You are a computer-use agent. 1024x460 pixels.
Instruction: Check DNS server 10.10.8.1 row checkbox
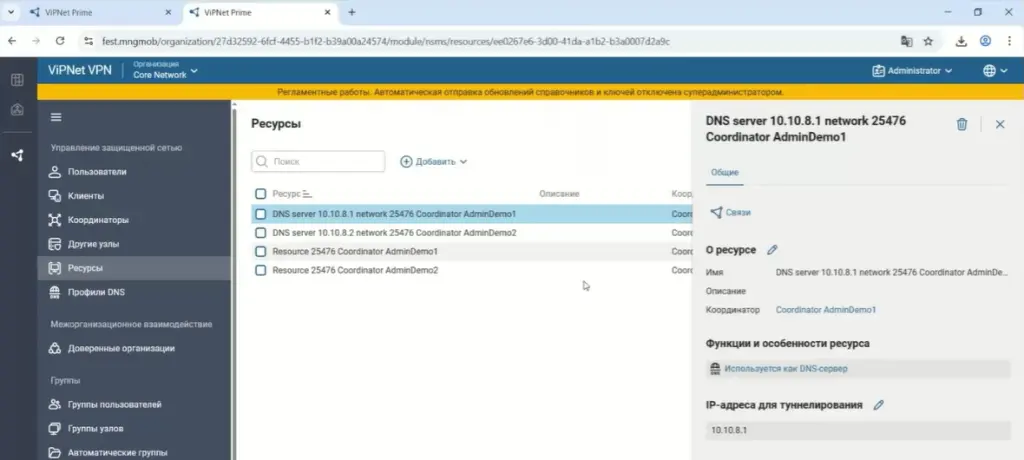coord(261,214)
